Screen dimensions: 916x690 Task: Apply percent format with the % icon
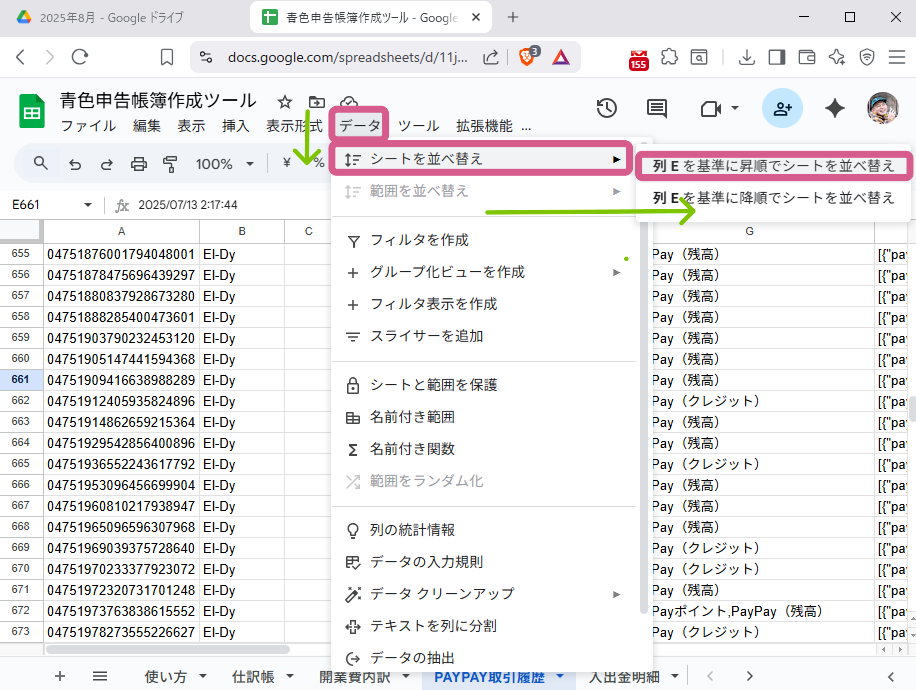point(319,163)
